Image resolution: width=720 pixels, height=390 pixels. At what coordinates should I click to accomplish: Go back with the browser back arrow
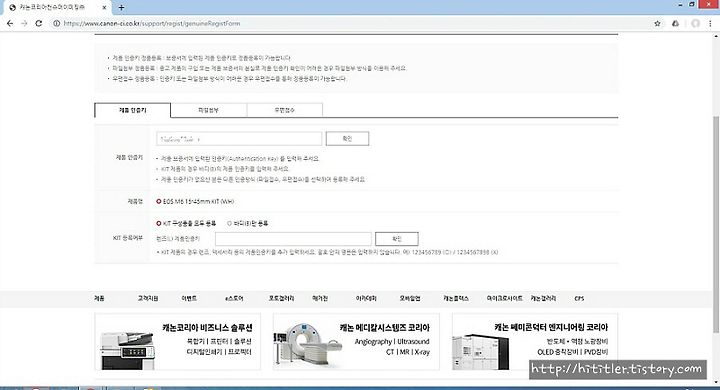point(10,23)
